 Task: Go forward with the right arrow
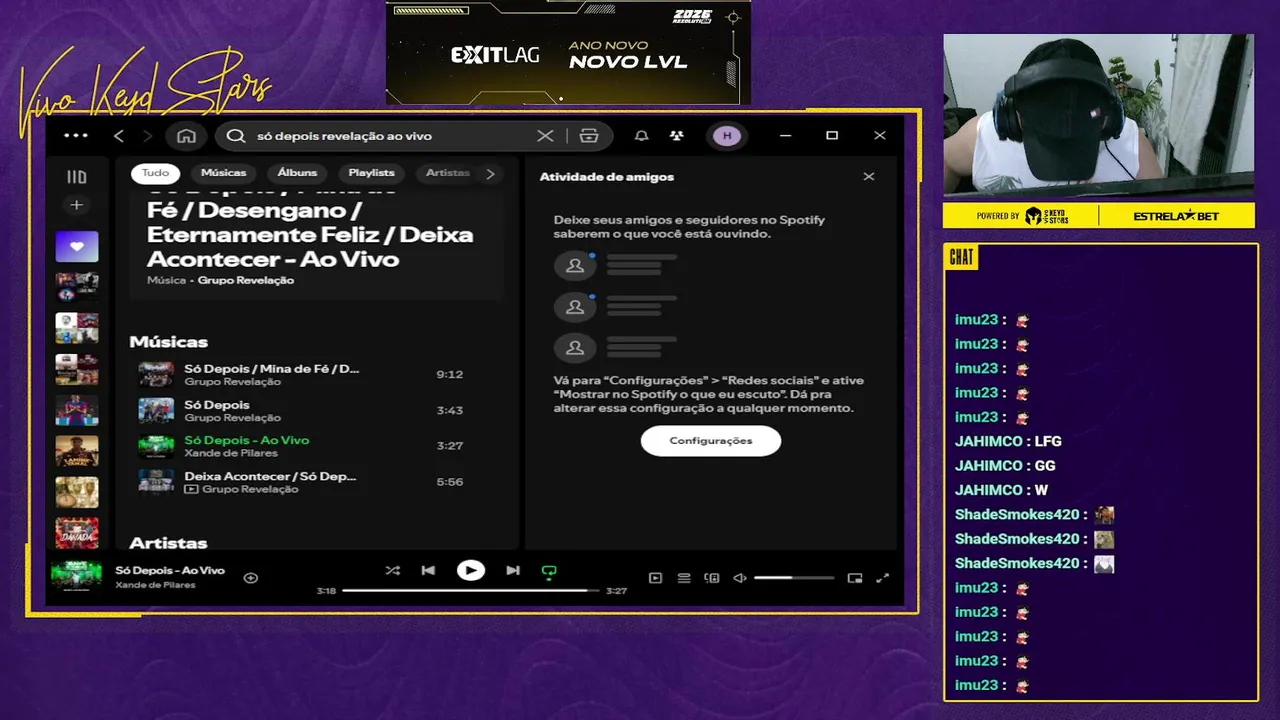click(x=148, y=136)
